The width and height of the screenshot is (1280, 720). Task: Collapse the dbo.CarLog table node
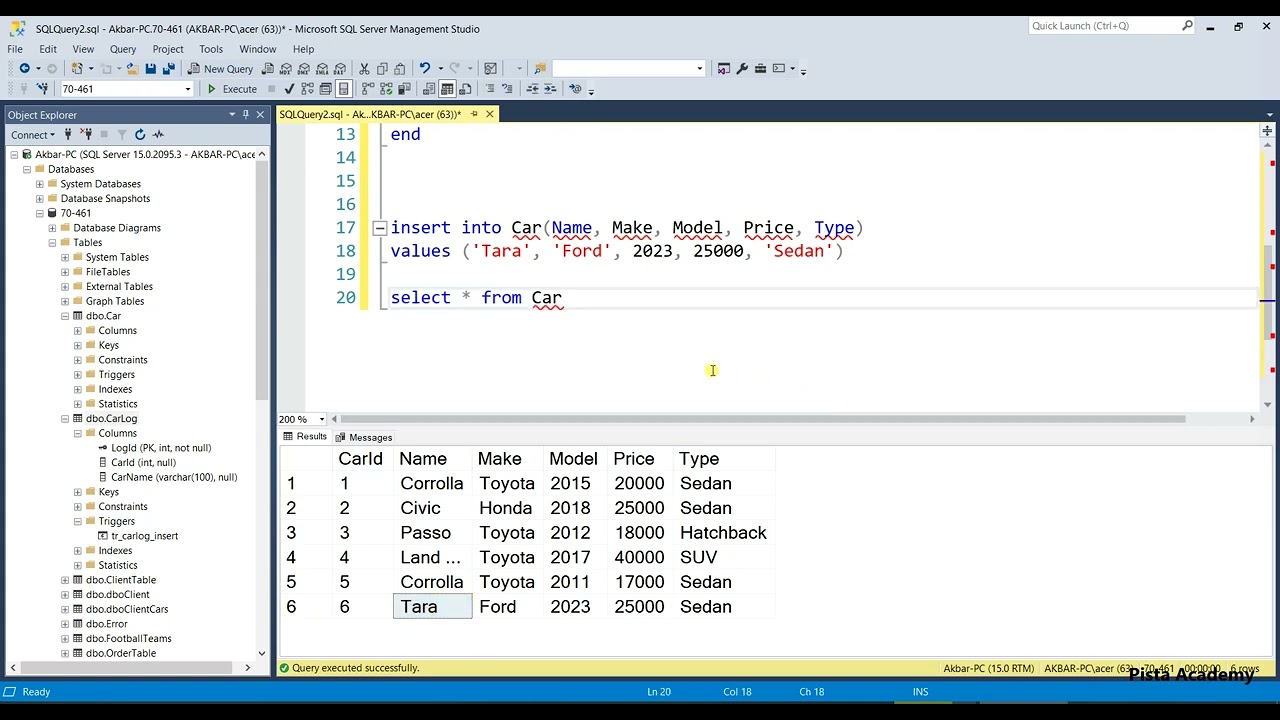pyautogui.click(x=65, y=419)
